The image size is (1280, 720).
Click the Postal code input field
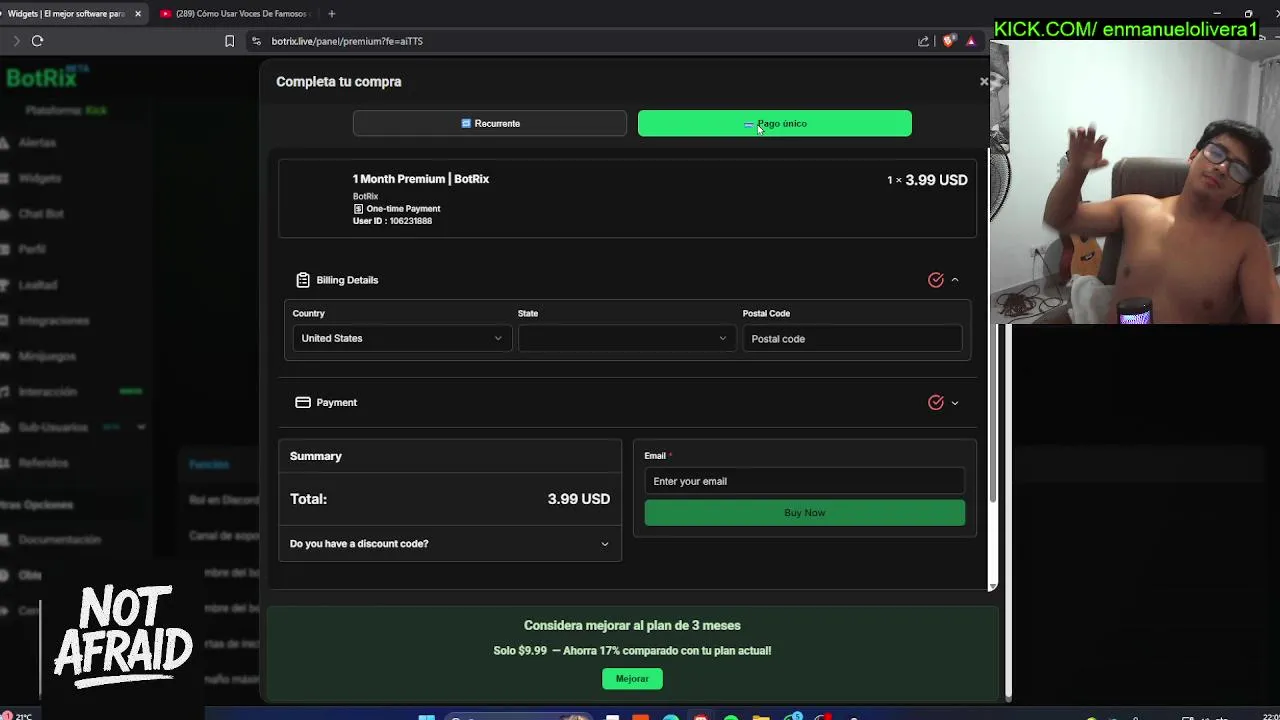852,339
